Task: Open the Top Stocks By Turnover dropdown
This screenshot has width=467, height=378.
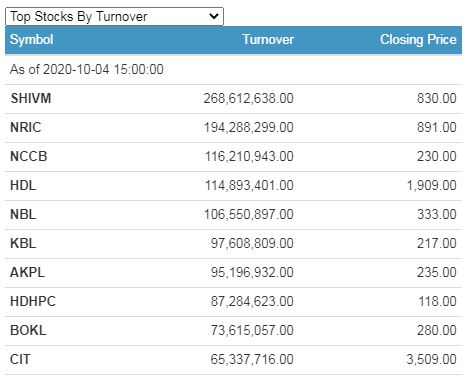Action: coord(114,16)
